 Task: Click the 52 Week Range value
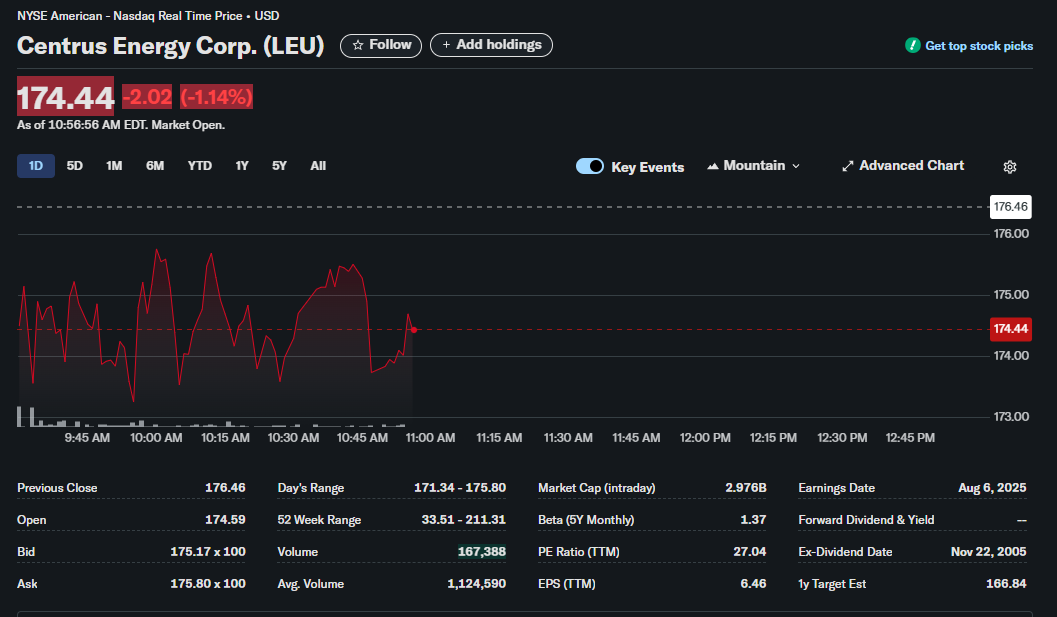point(464,520)
